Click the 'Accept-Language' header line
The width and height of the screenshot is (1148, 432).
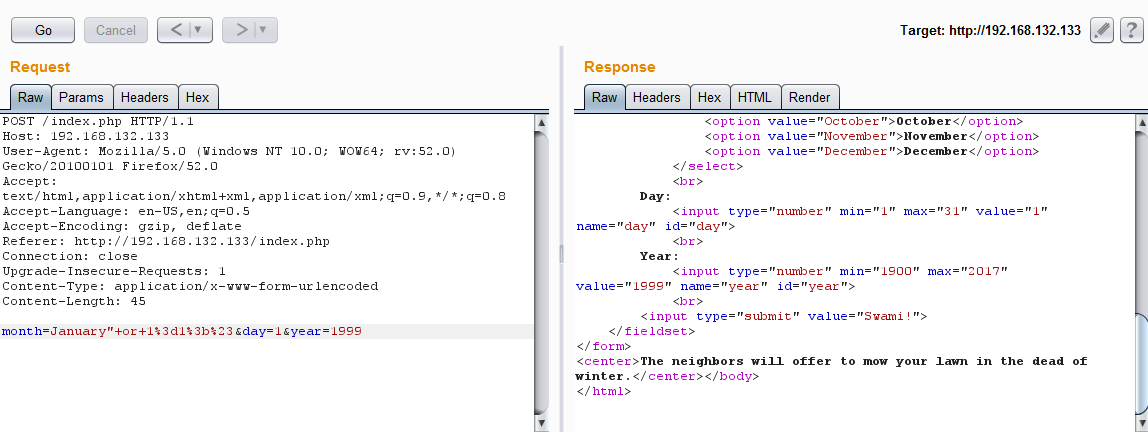(126, 212)
